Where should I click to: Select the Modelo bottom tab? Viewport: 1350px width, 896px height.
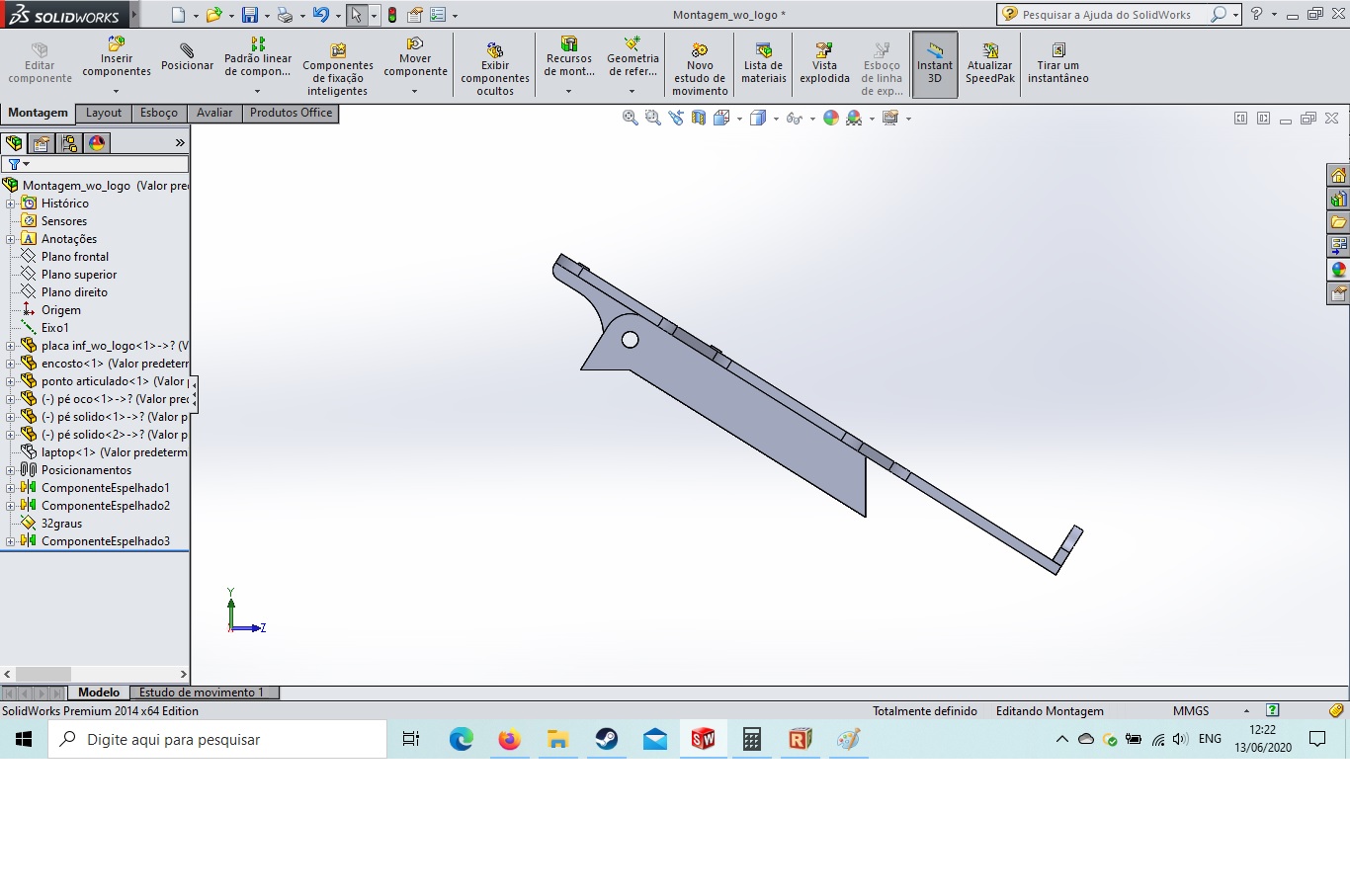tap(99, 692)
